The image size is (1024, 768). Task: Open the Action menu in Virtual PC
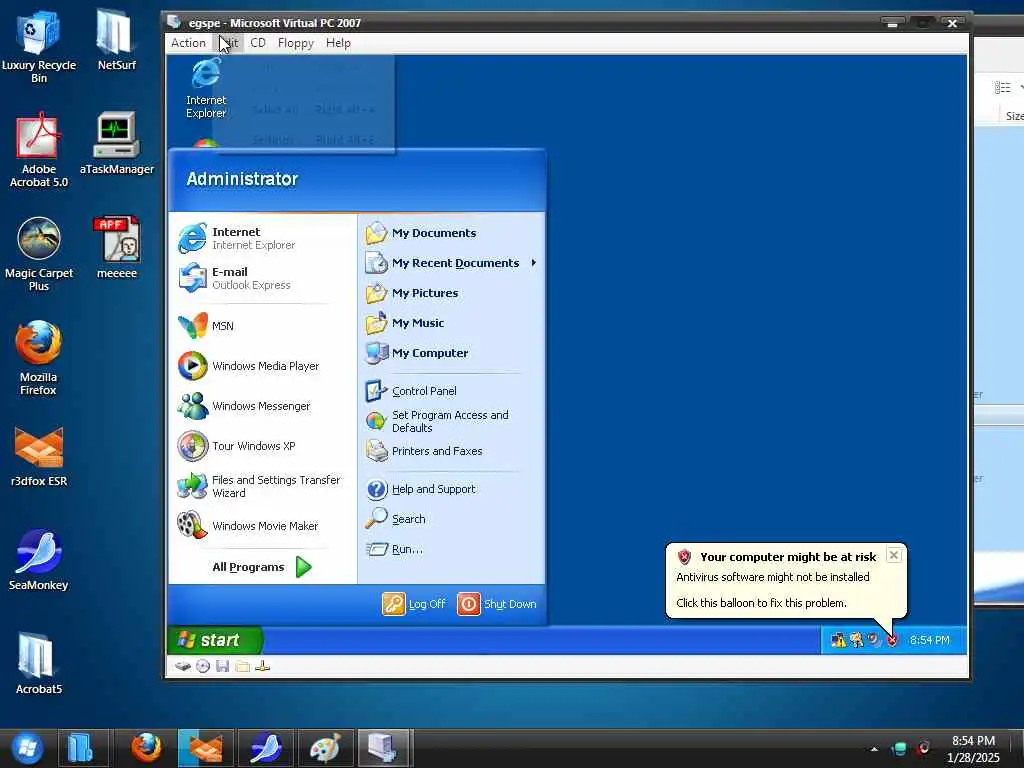[x=188, y=43]
